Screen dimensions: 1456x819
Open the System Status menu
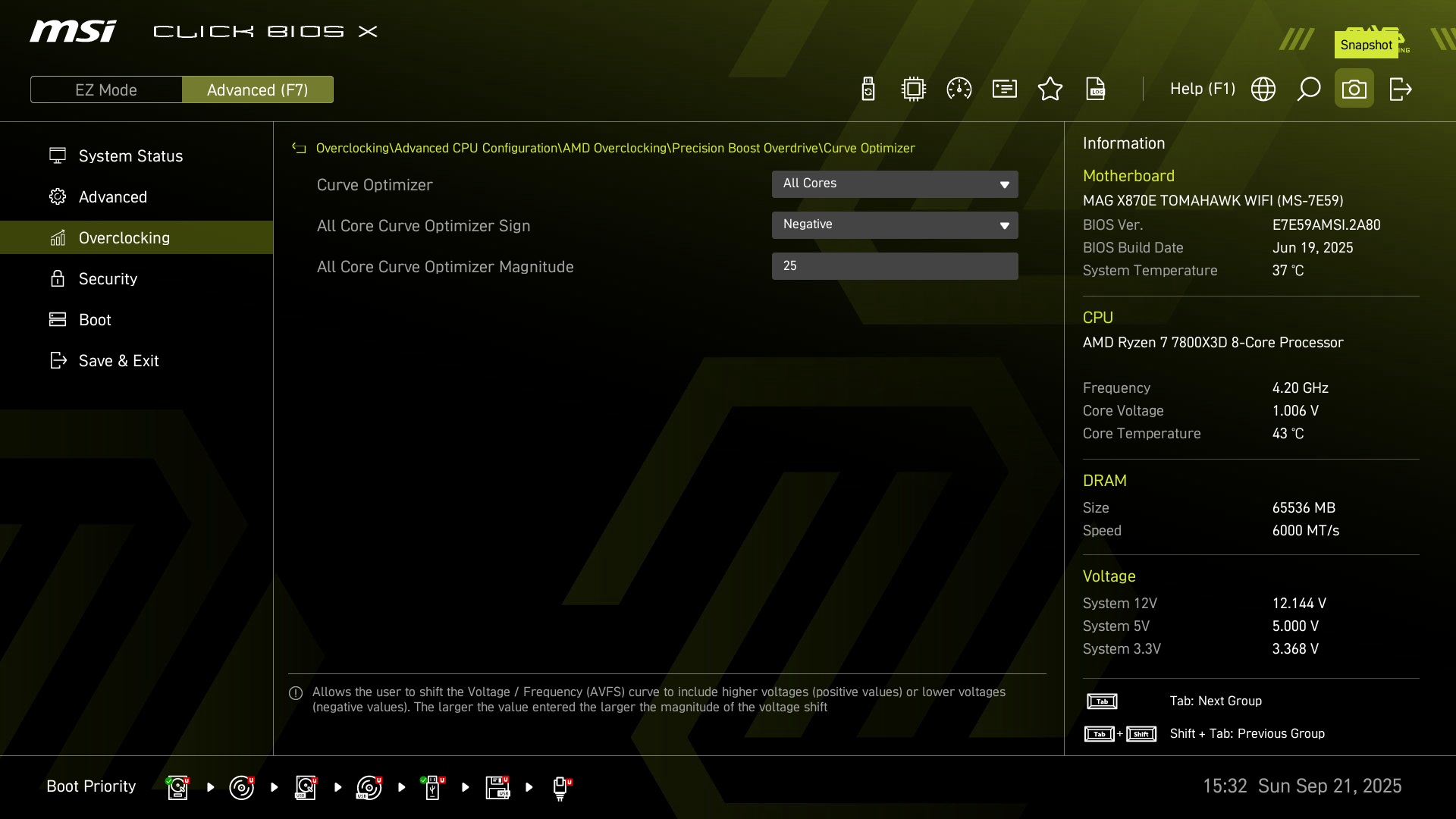pyautogui.click(x=130, y=156)
